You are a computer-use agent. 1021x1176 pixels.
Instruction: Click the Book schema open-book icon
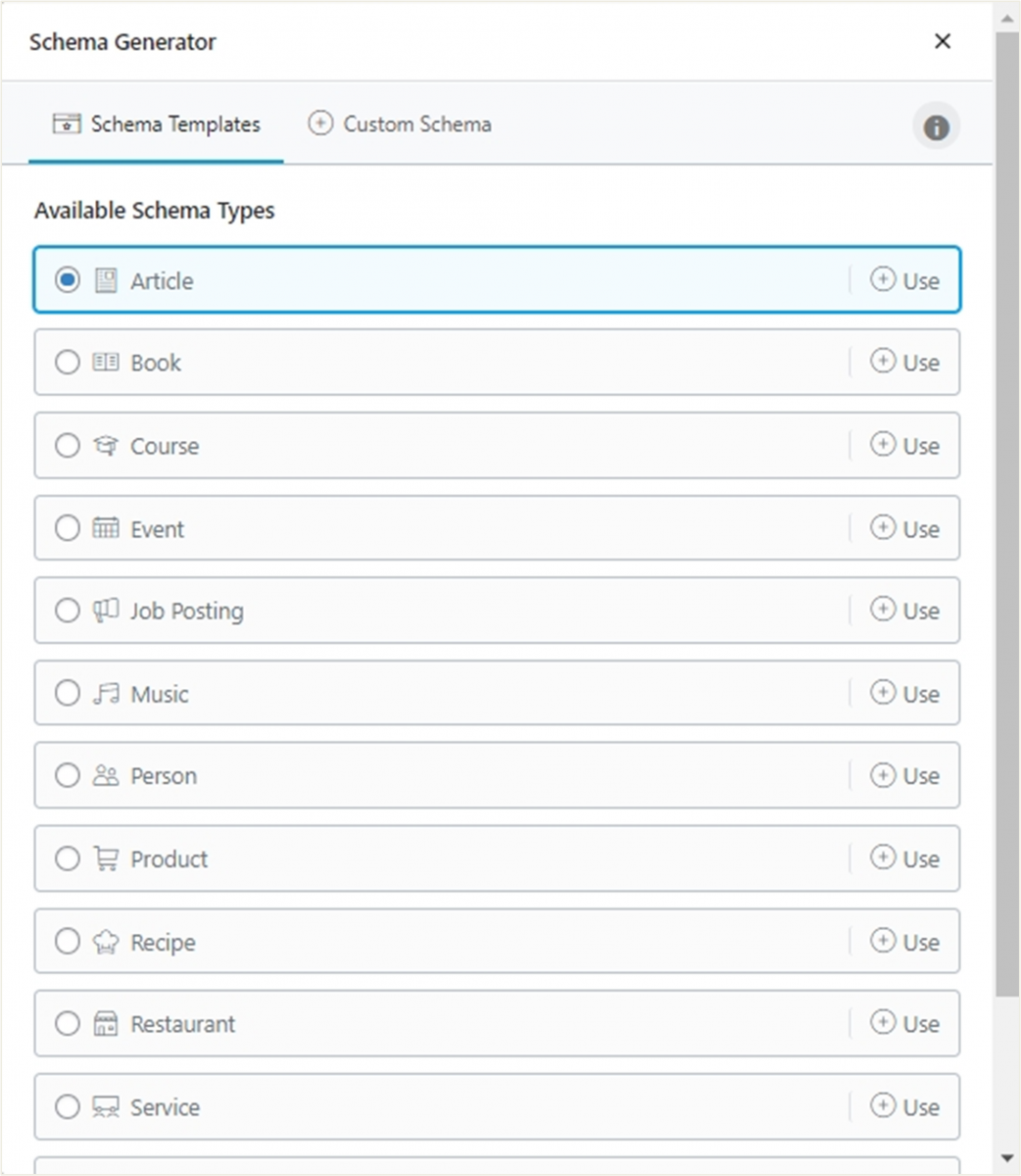point(106,363)
